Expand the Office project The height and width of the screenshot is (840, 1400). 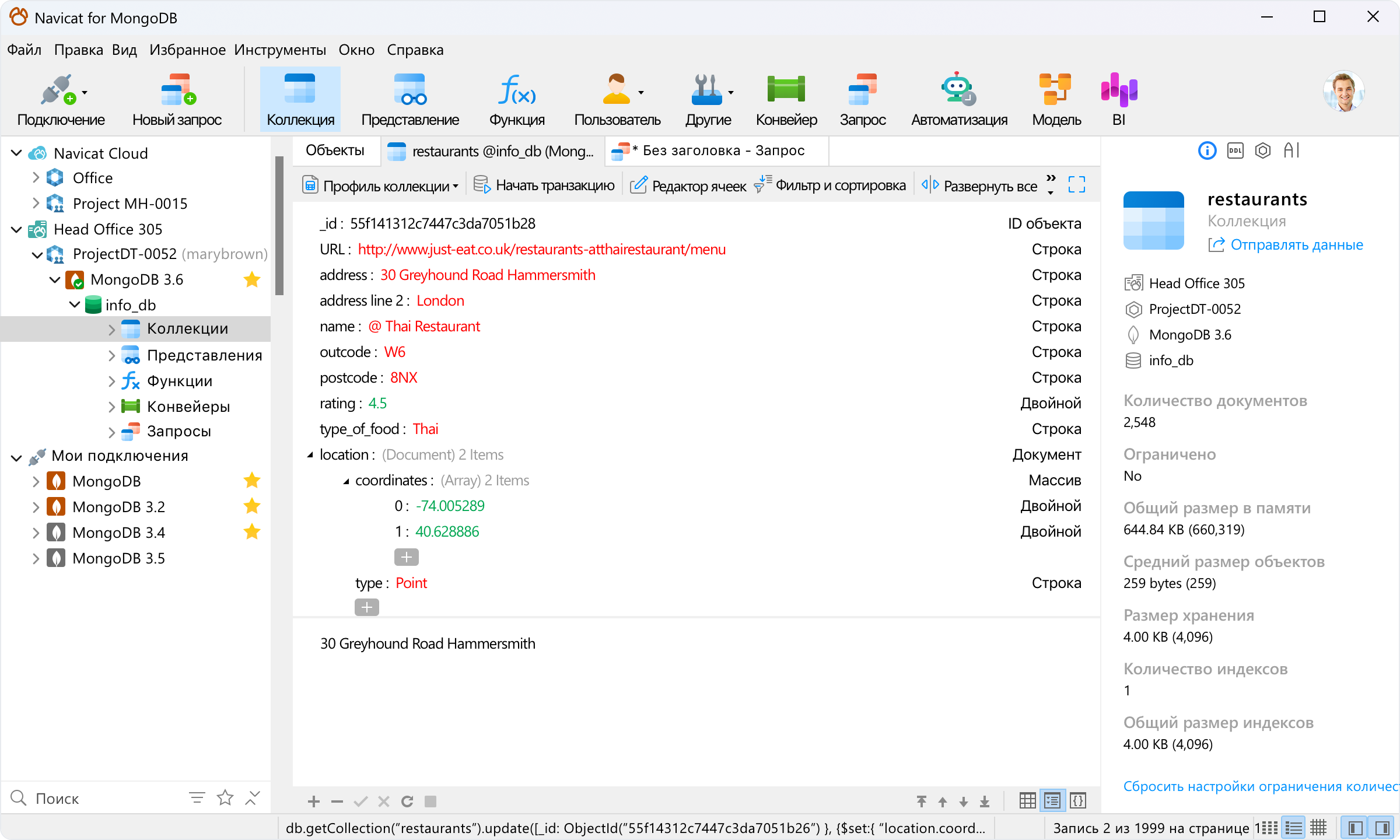36,178
